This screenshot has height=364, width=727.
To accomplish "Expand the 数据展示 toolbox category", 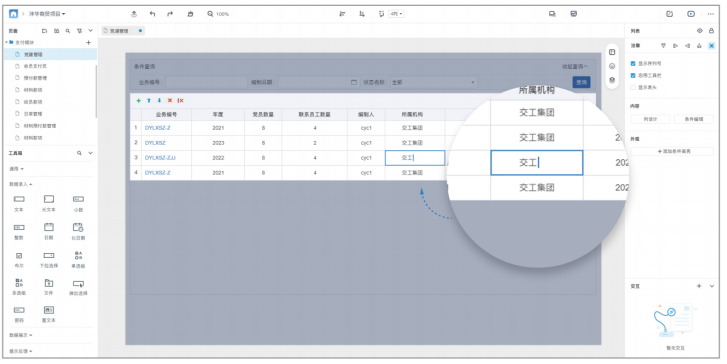I will pos(21,335).
